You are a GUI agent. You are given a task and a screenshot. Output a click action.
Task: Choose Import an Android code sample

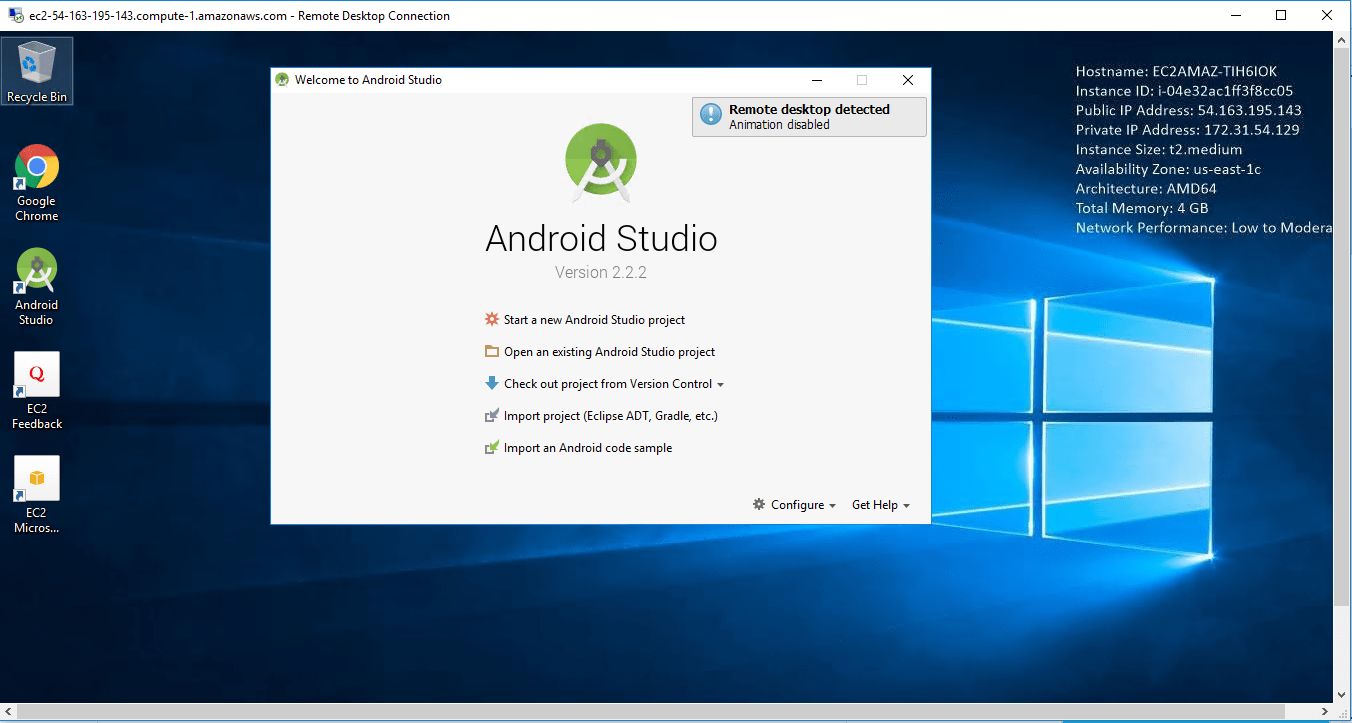click(x=587, y=448)
